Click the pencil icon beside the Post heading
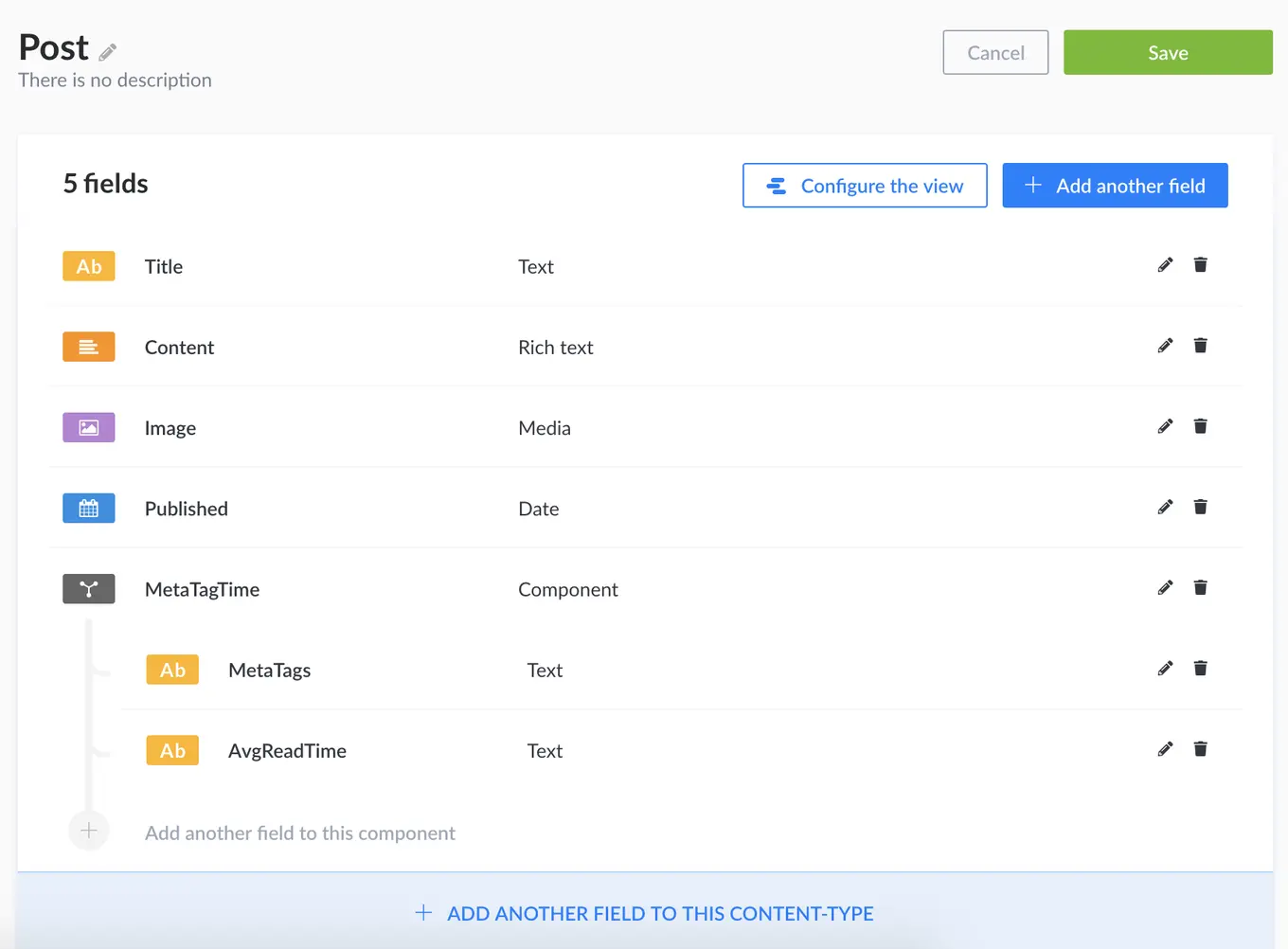This screenshot has width=1288, height=949. pyautogui.click(x=107, y=53)
